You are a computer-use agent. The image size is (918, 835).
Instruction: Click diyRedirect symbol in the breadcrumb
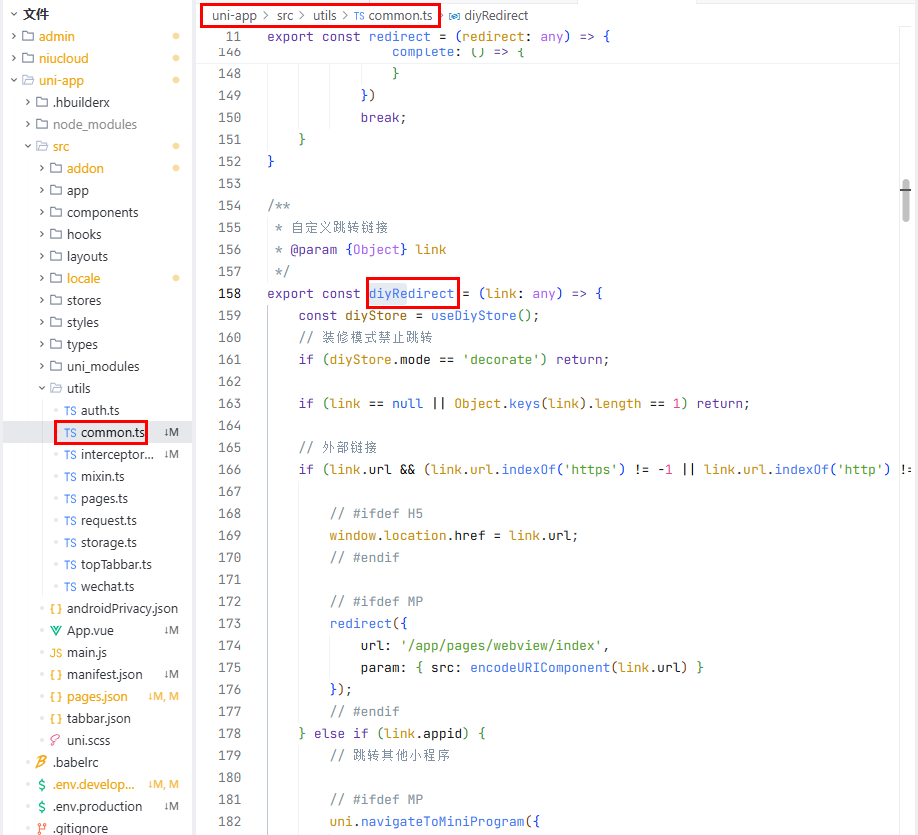coord(496,16)
